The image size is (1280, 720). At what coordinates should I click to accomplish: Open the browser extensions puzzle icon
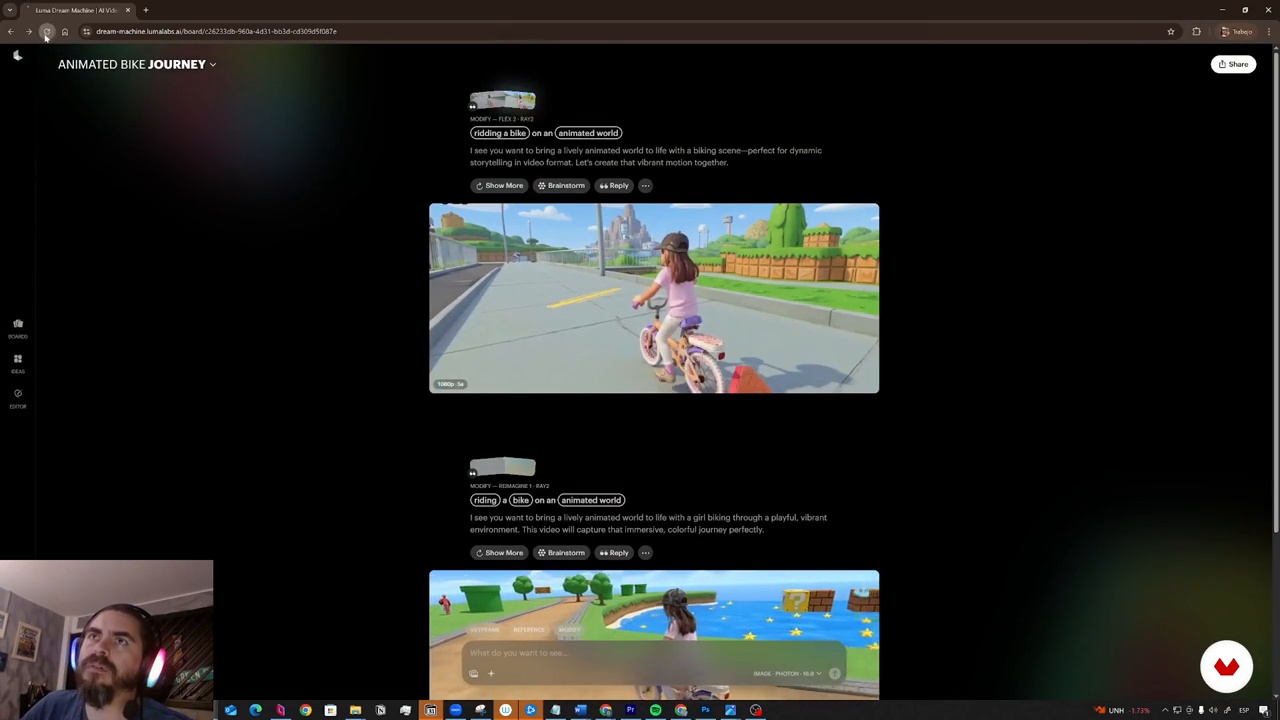[1196, 31]
